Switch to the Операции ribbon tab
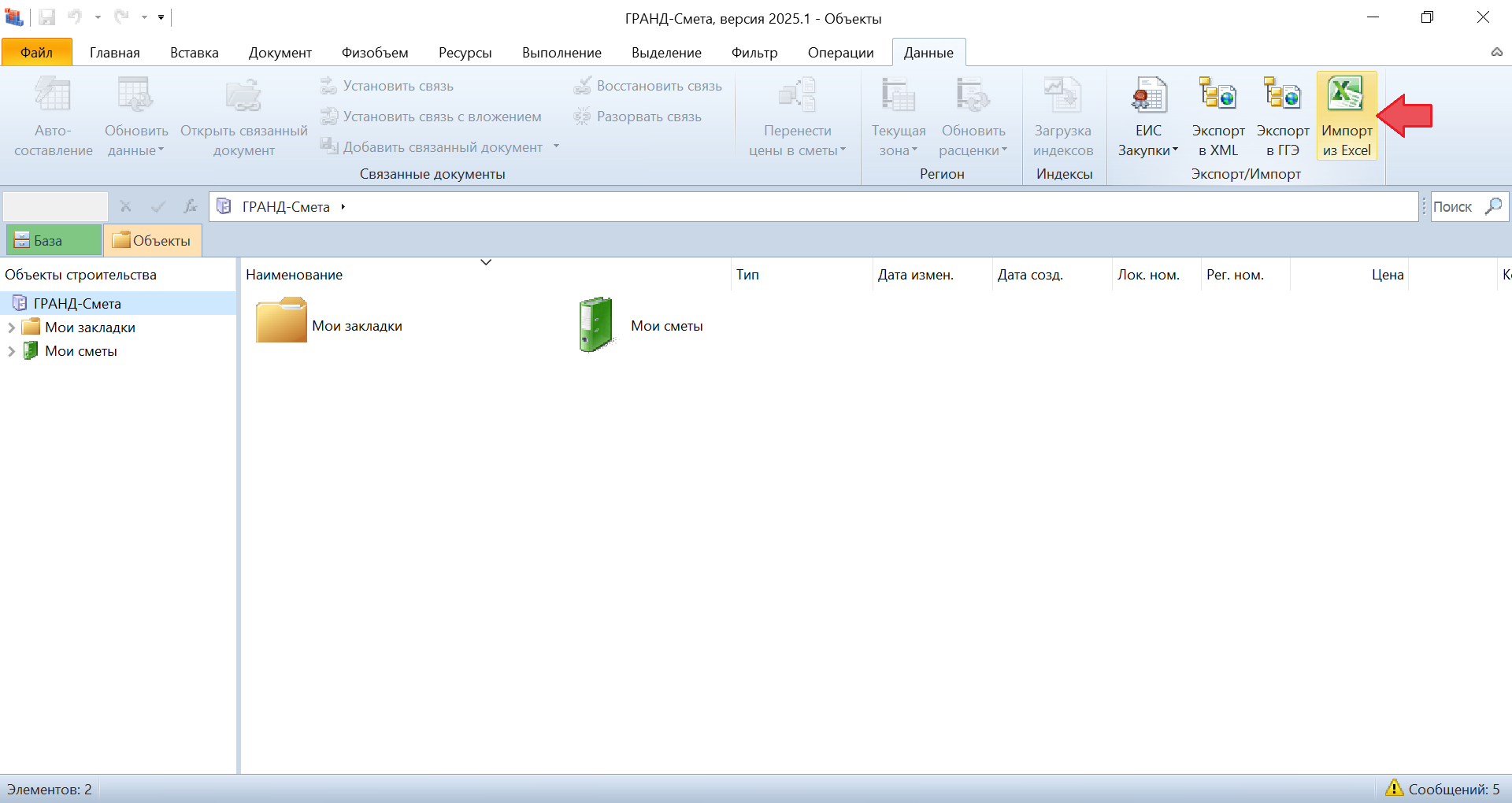 click(x=841, y=53)
